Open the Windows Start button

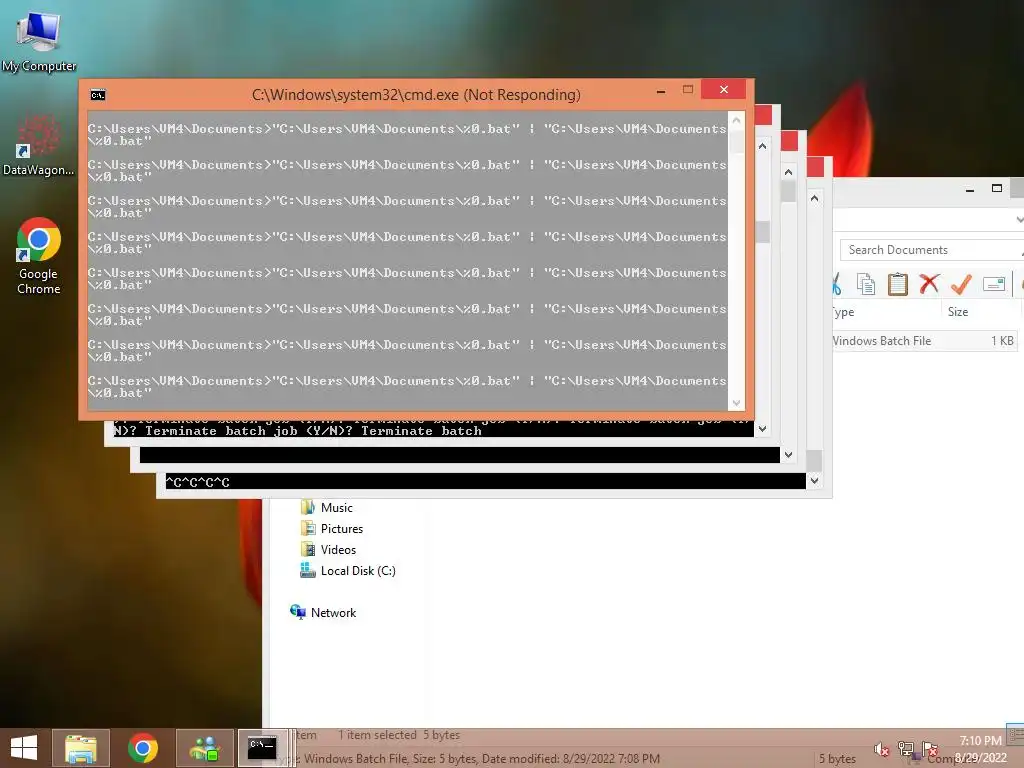[24, 748]
